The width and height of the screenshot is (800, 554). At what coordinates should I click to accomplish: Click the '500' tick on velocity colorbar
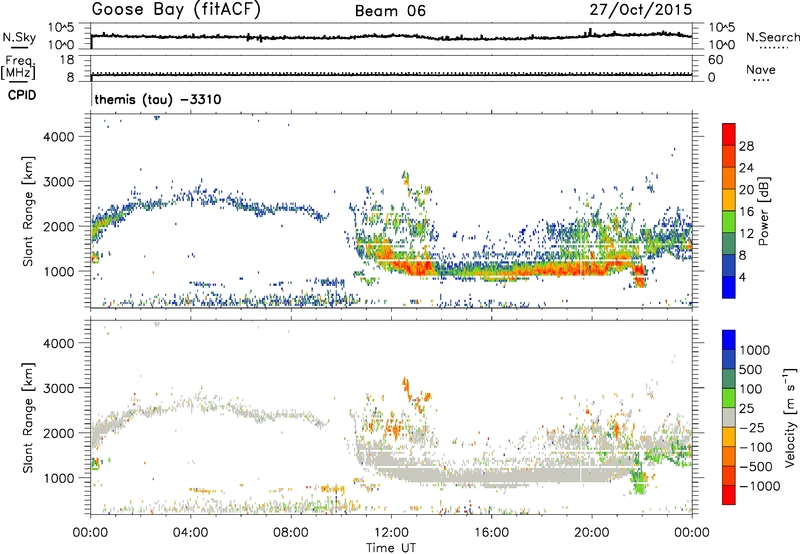point(750,370)
